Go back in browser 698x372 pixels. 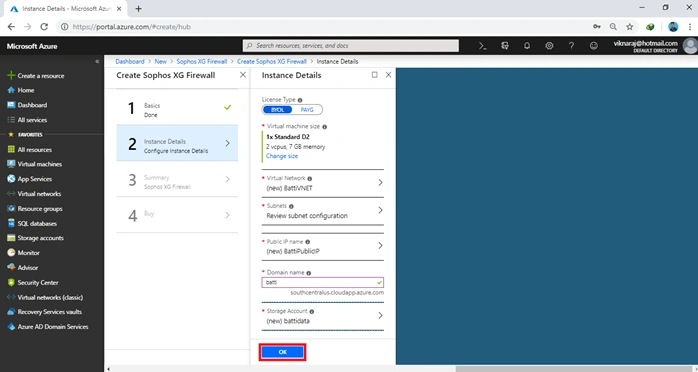11,27
